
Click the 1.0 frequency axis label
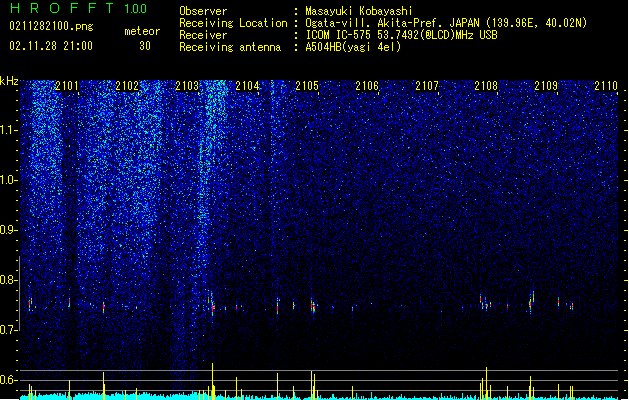(x=9, y=180)
